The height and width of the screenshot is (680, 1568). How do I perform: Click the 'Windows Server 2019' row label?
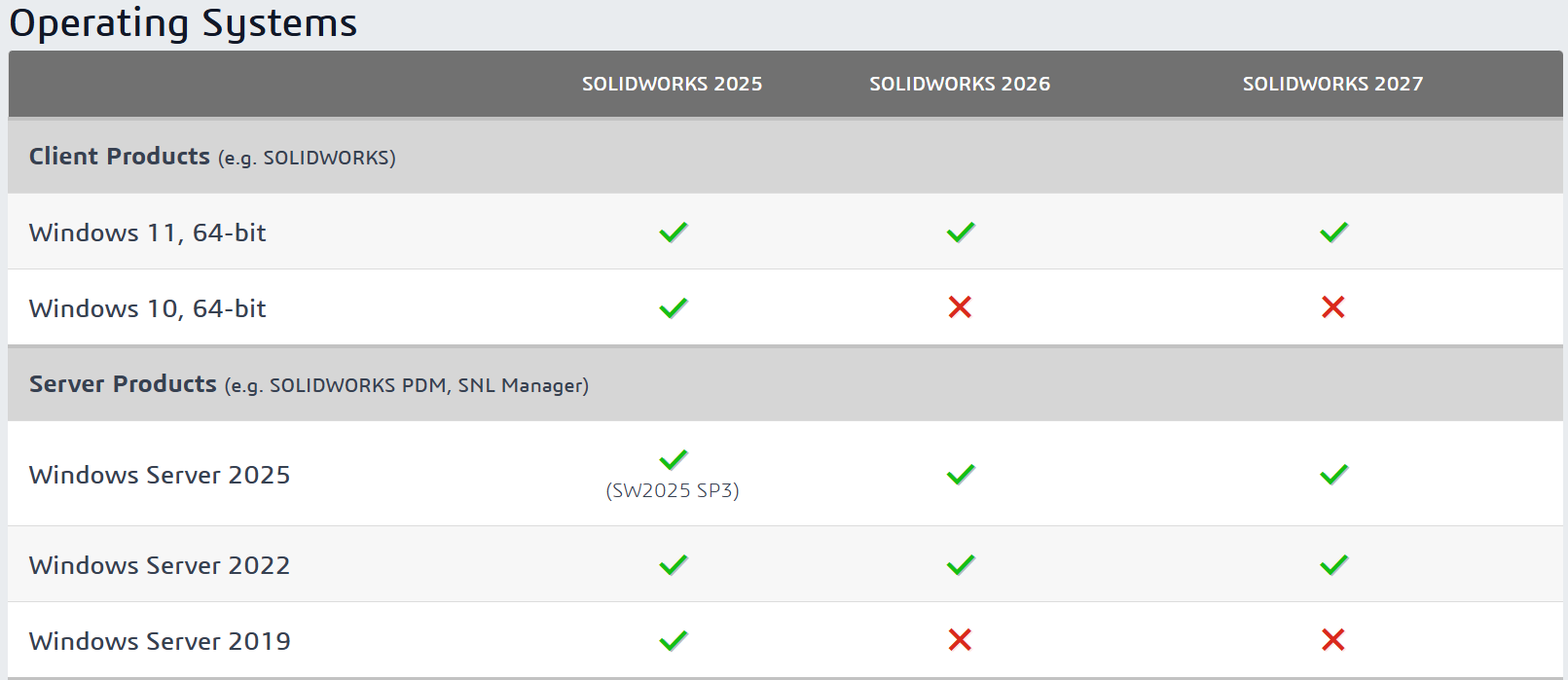coord(160,641)
